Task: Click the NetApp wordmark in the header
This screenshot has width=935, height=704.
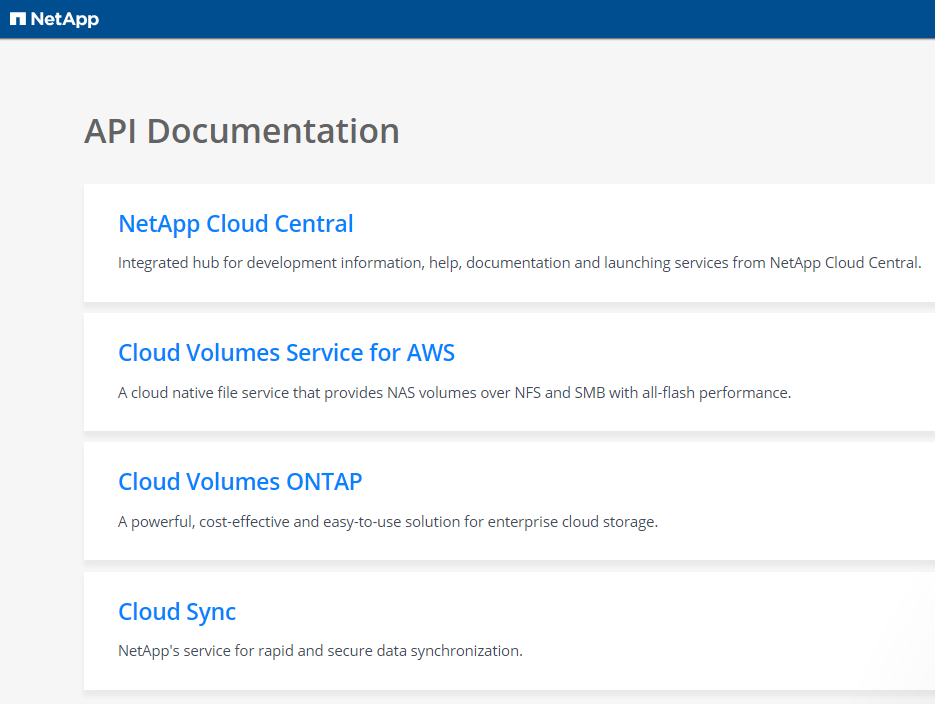Action: click(x=65, y=19)
